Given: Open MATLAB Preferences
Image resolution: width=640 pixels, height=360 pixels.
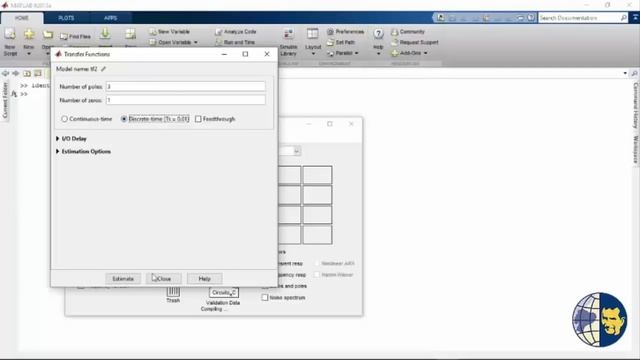Looking at the screenshot, I should click(345, 31).
